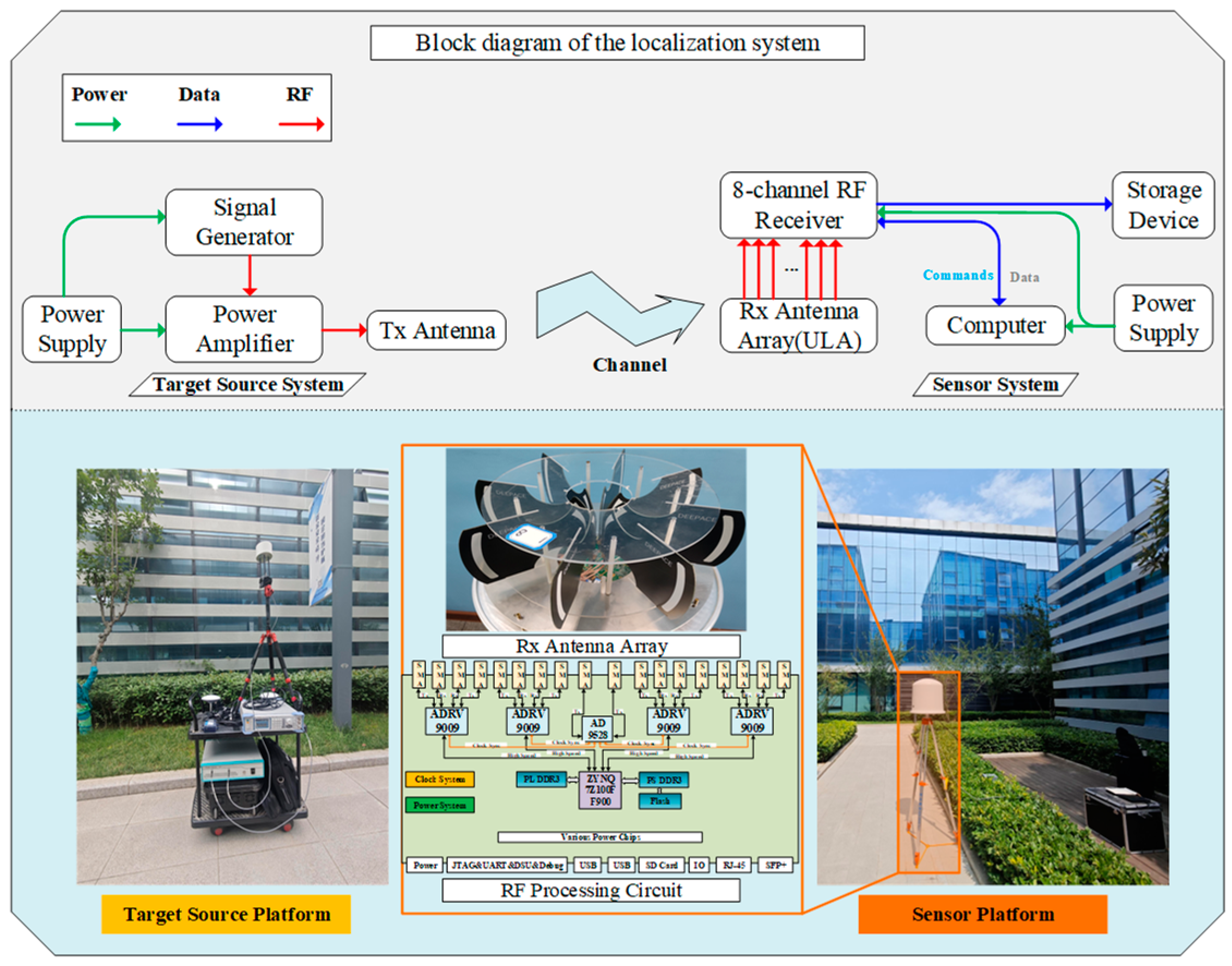The image size is (1232, 966).
Task: Click the Rx Antenna Array label
Action: click(x=591, y=645)
